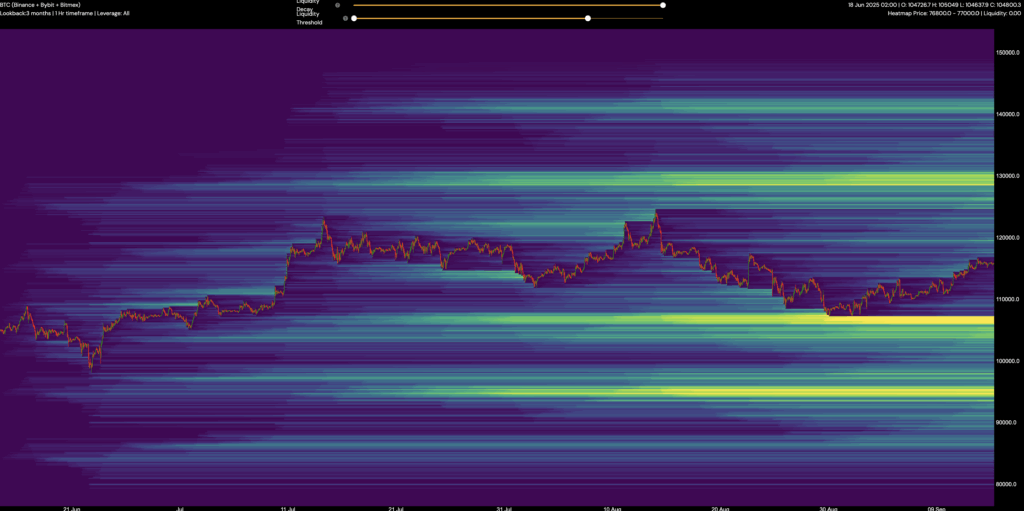Image resolution: width=1024 pixels, height=511 pixels.
Task: Click the 80000.0 price axis label
Action: 1006,484
